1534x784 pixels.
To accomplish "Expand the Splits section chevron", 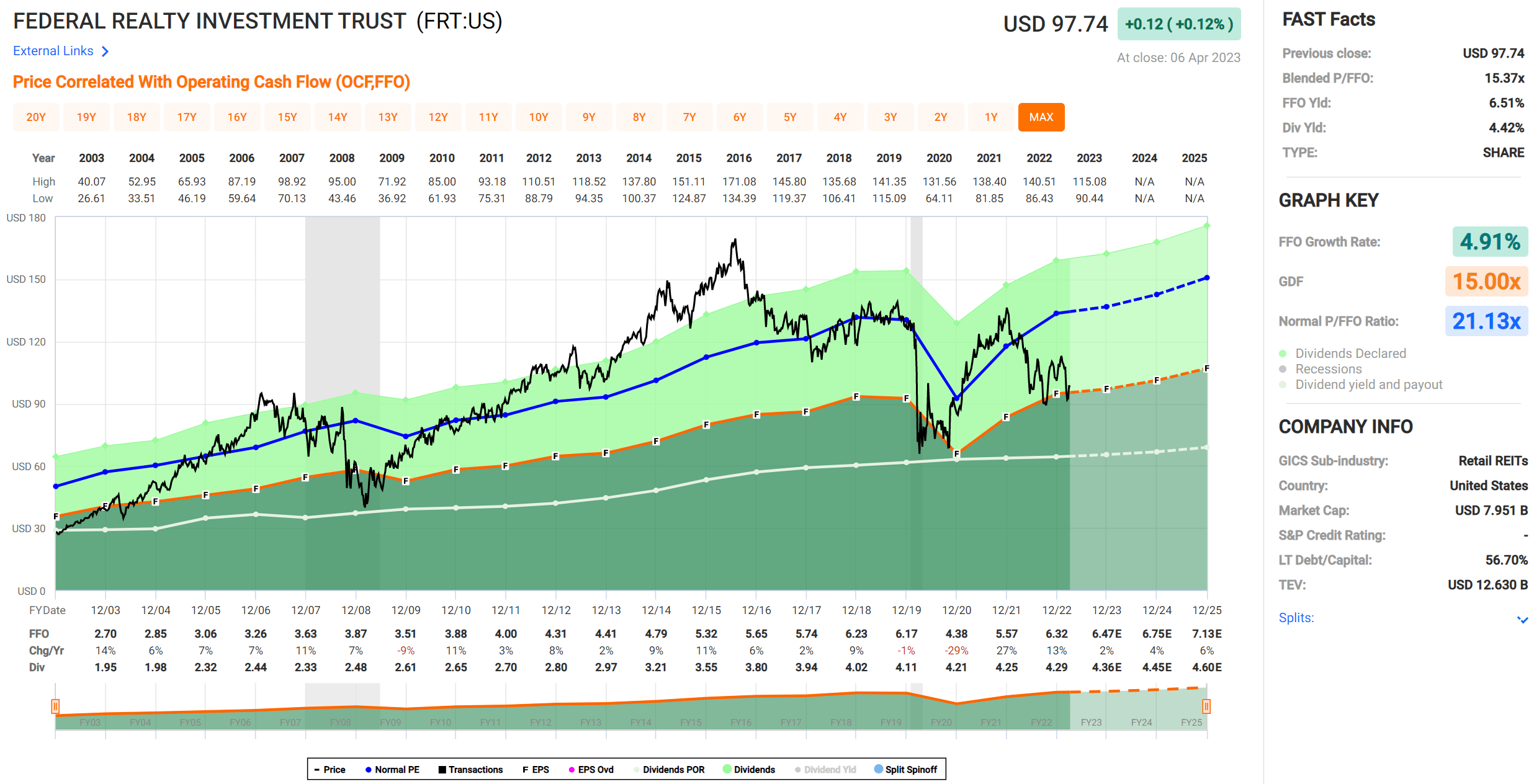I will click(1522, 619).
